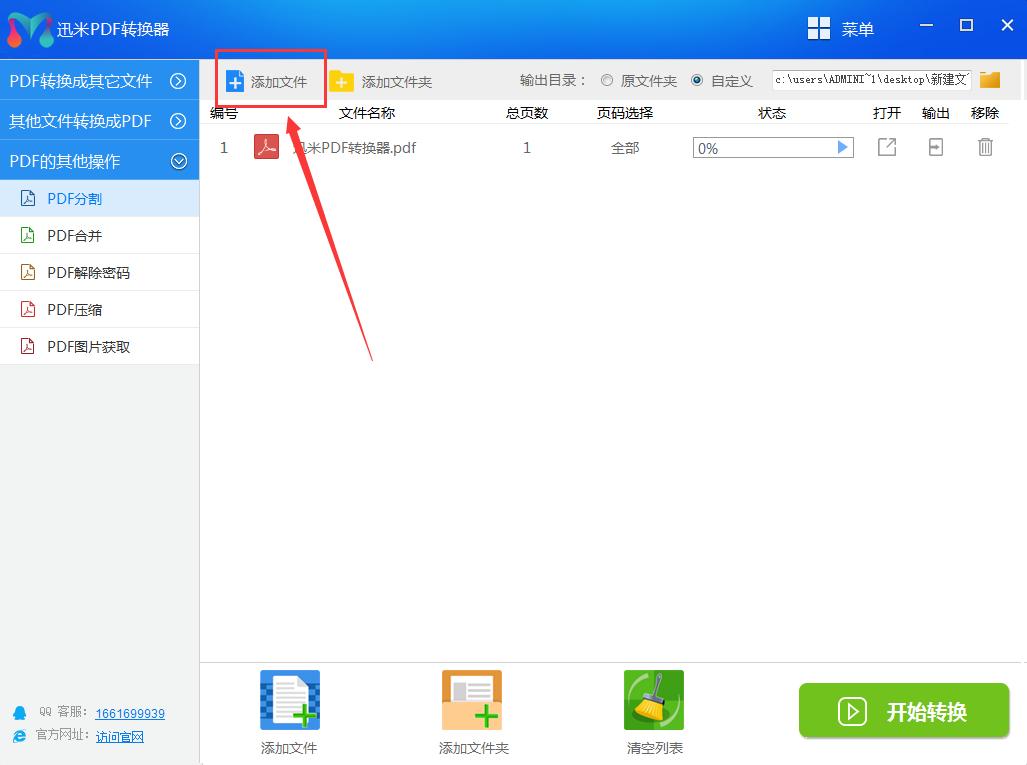Click the trash icon to remove file
This screenshot has width=1027, height=765.
985,148
